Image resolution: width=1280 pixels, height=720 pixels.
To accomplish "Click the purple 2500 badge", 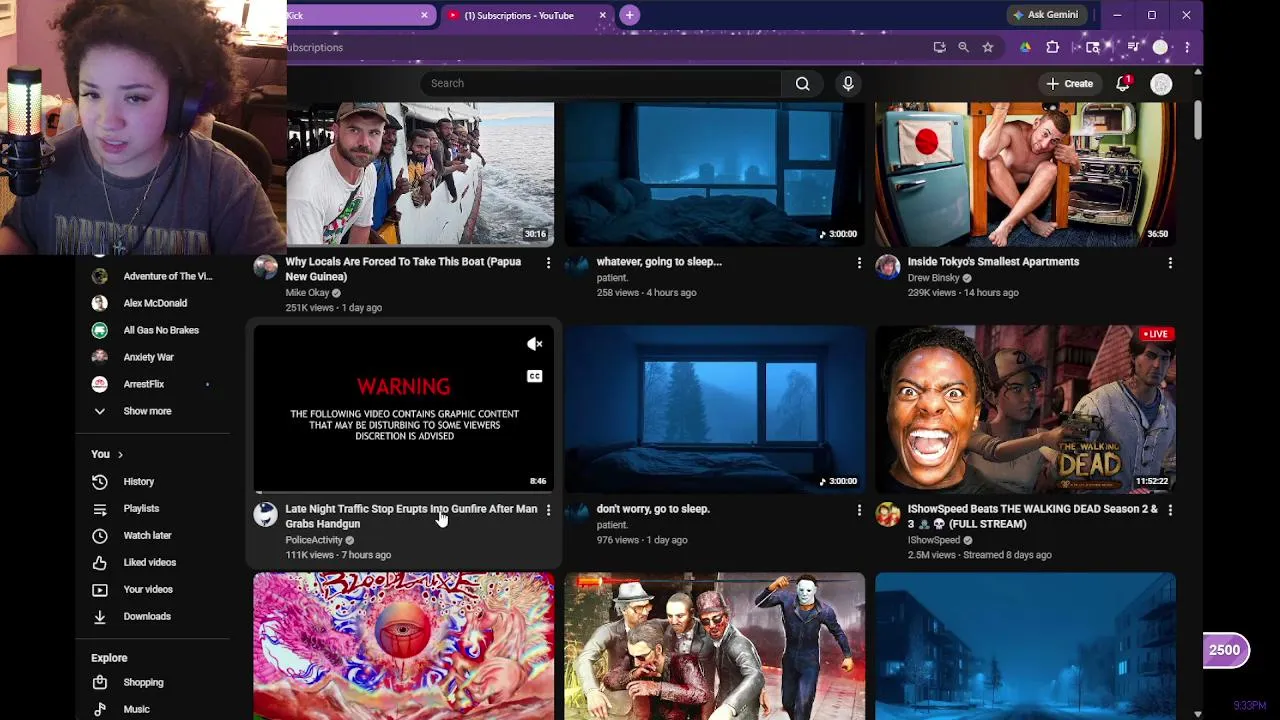I will (x=1225, y=650).
